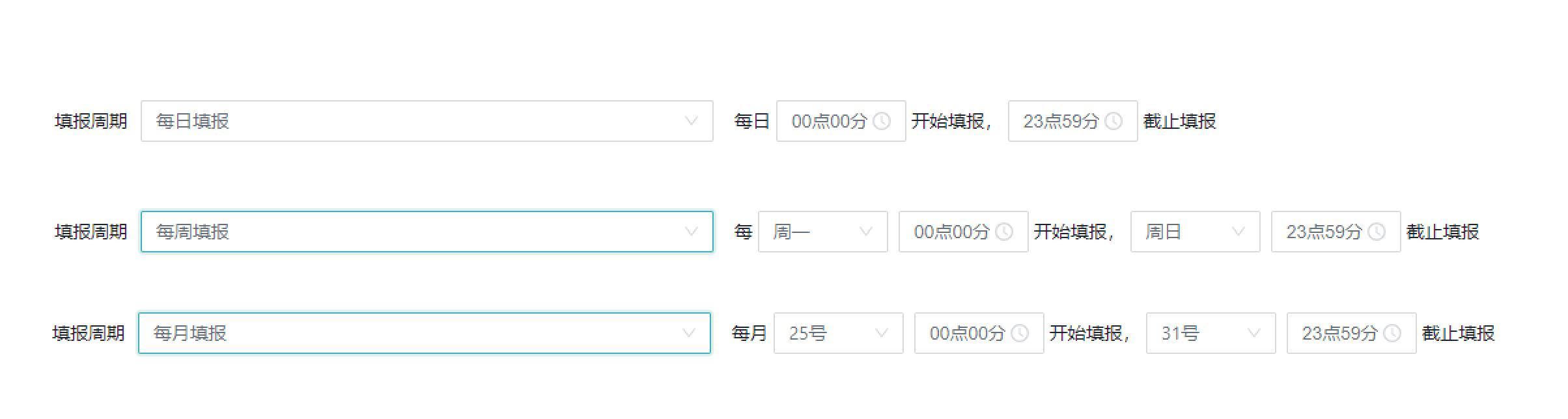Click clock icon in weekly deadline time field
Viewport: 1568px width, 419px height.
[1376, 232]
